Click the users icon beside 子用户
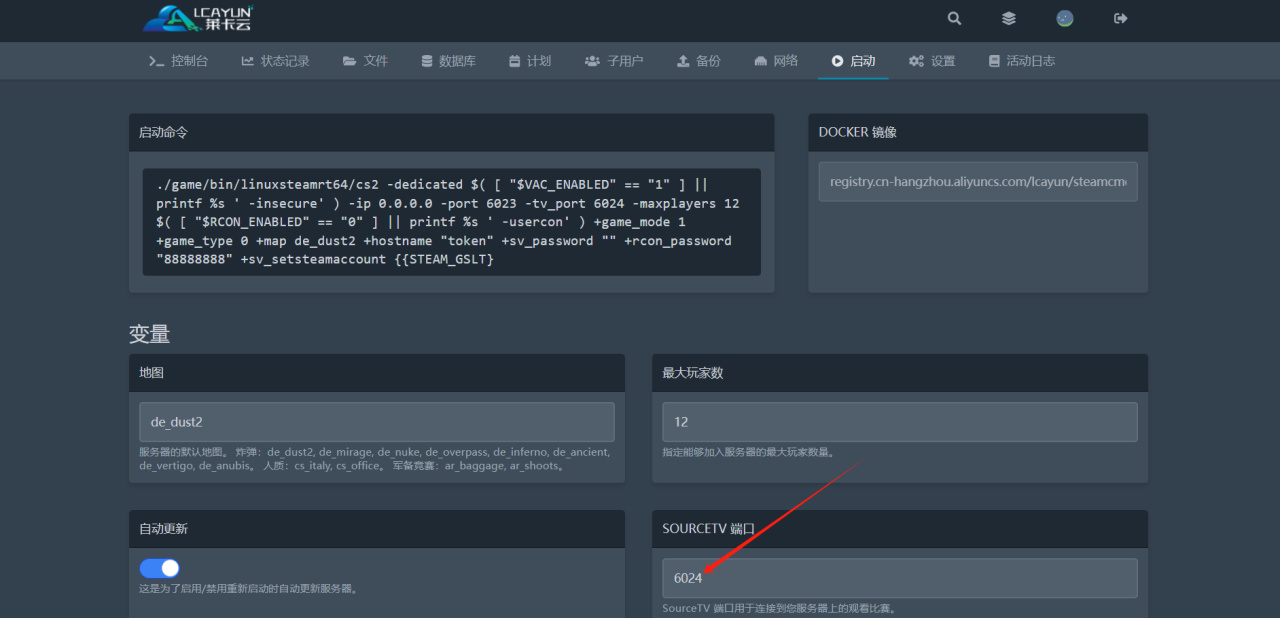The image size is (1280, 618). coord(592,61)
